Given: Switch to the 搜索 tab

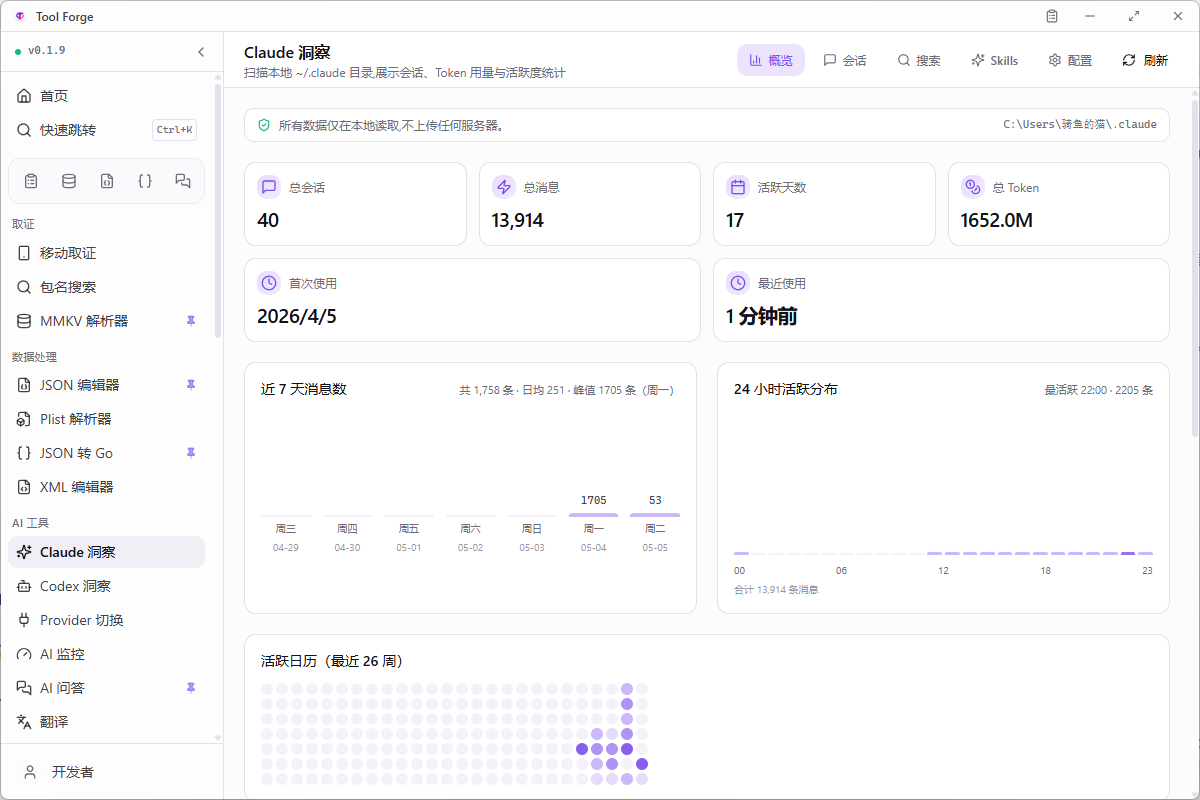Looking at the screenshot, I should (919, 60).
